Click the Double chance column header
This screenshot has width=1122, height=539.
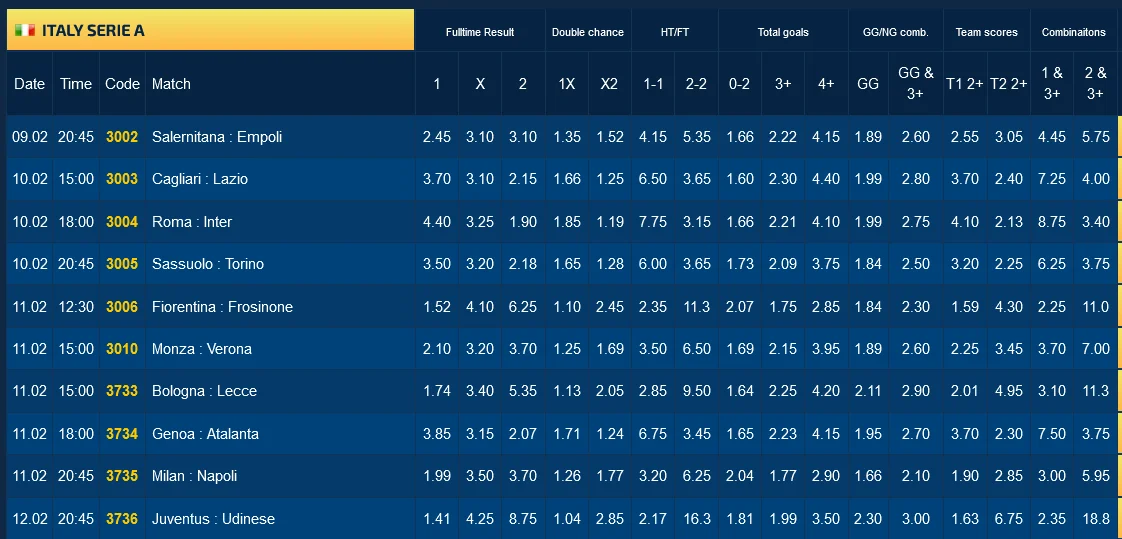[x=588, y=32]
